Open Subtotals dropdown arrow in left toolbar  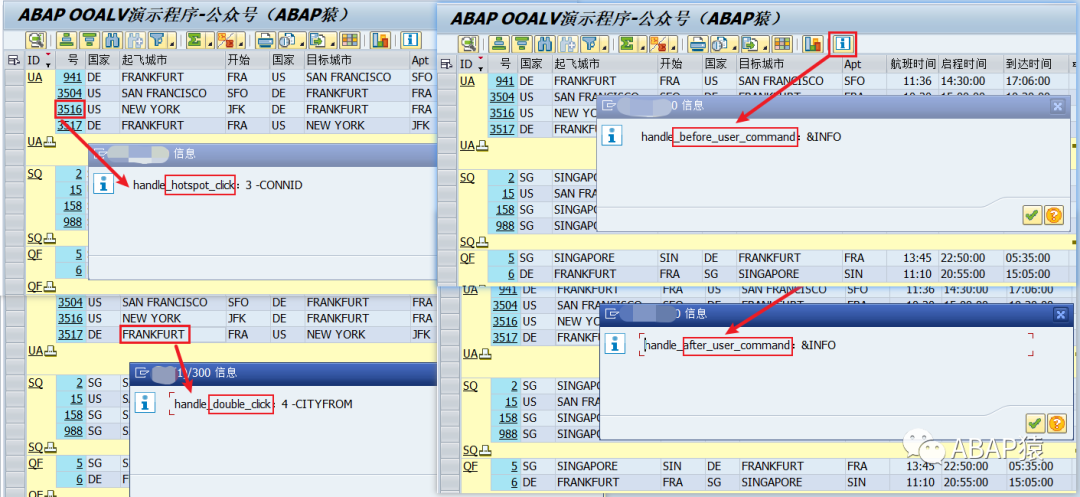(240, 41)
